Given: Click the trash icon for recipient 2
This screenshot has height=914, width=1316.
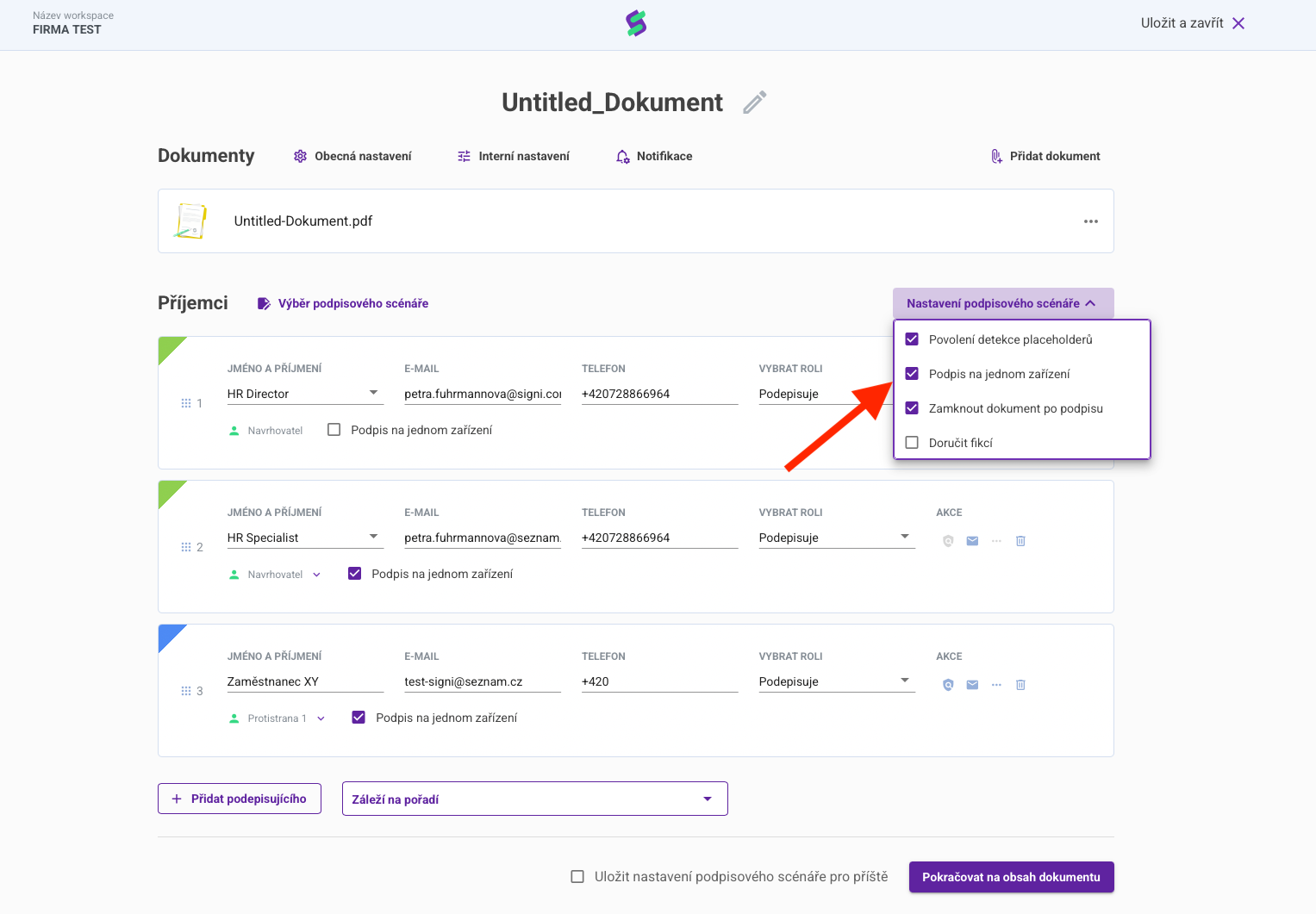Looking at the screenshot, I should pyautogui.click(x=1020, y=541).
